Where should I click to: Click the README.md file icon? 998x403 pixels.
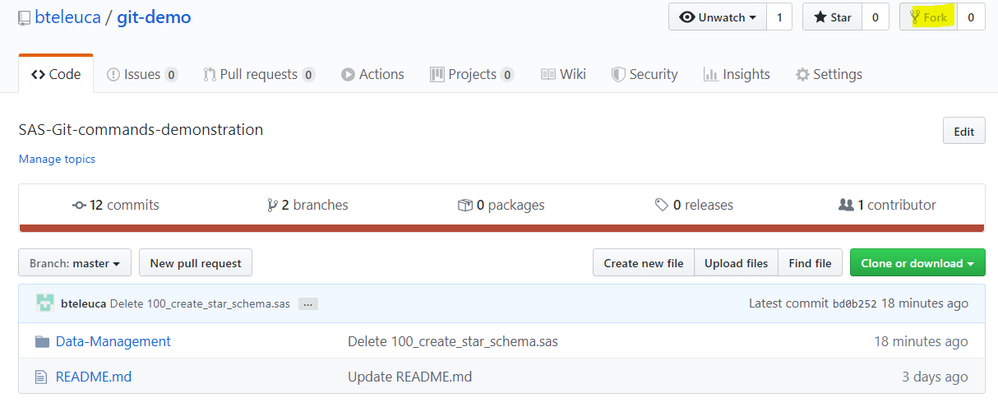pos(42,377)
